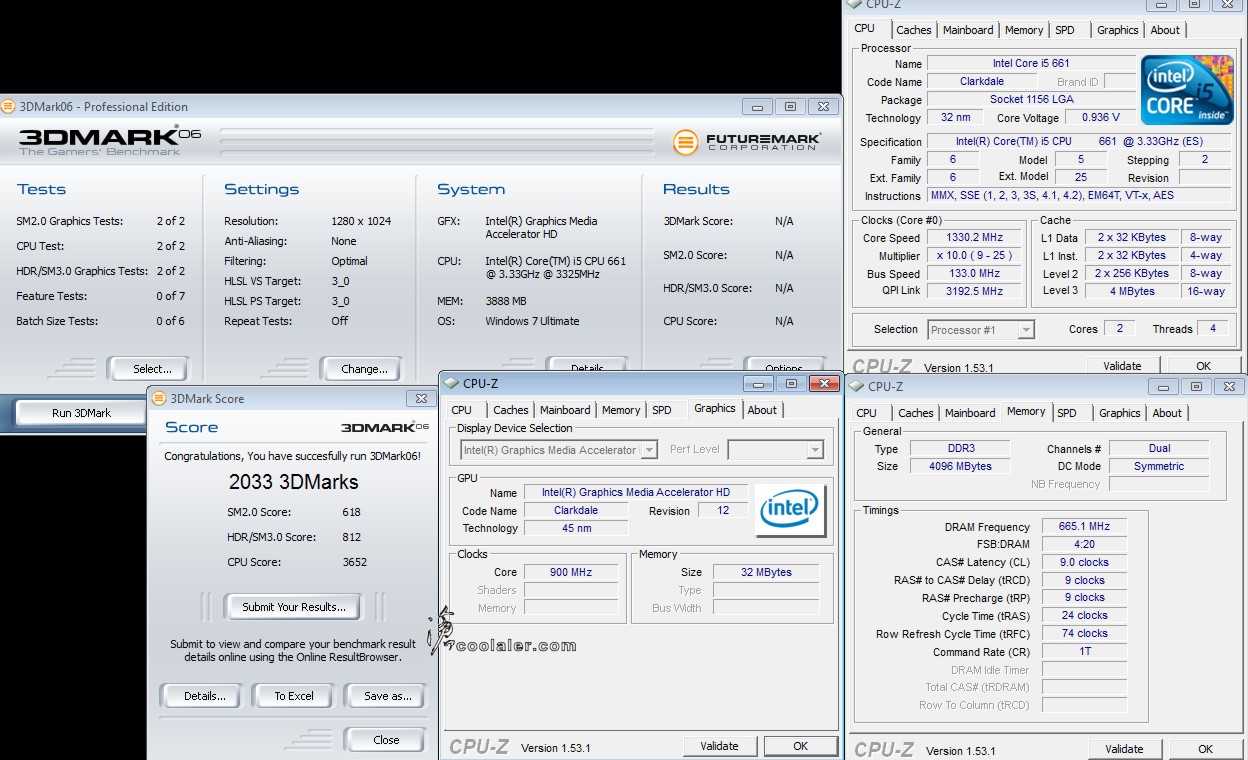Click the Command Rate 1T value
This screenshot has height=760, width=1248.
pyautogui.click(x=1084, y=652)
